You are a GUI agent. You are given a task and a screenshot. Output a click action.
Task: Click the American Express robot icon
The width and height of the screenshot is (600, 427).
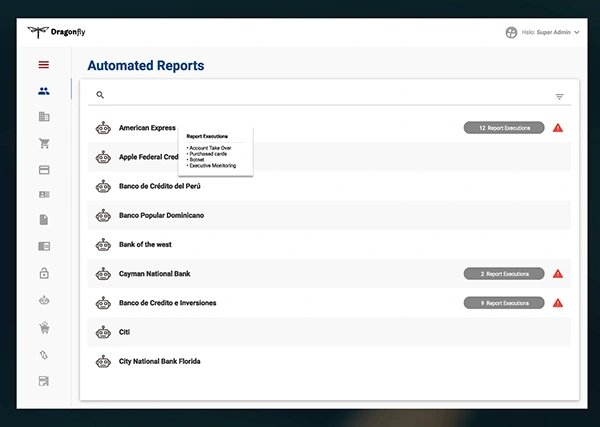click(103, 128)
